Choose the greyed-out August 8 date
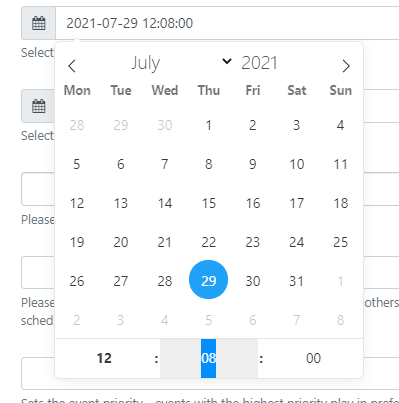The image size is (399, 403). coord(341,320)
